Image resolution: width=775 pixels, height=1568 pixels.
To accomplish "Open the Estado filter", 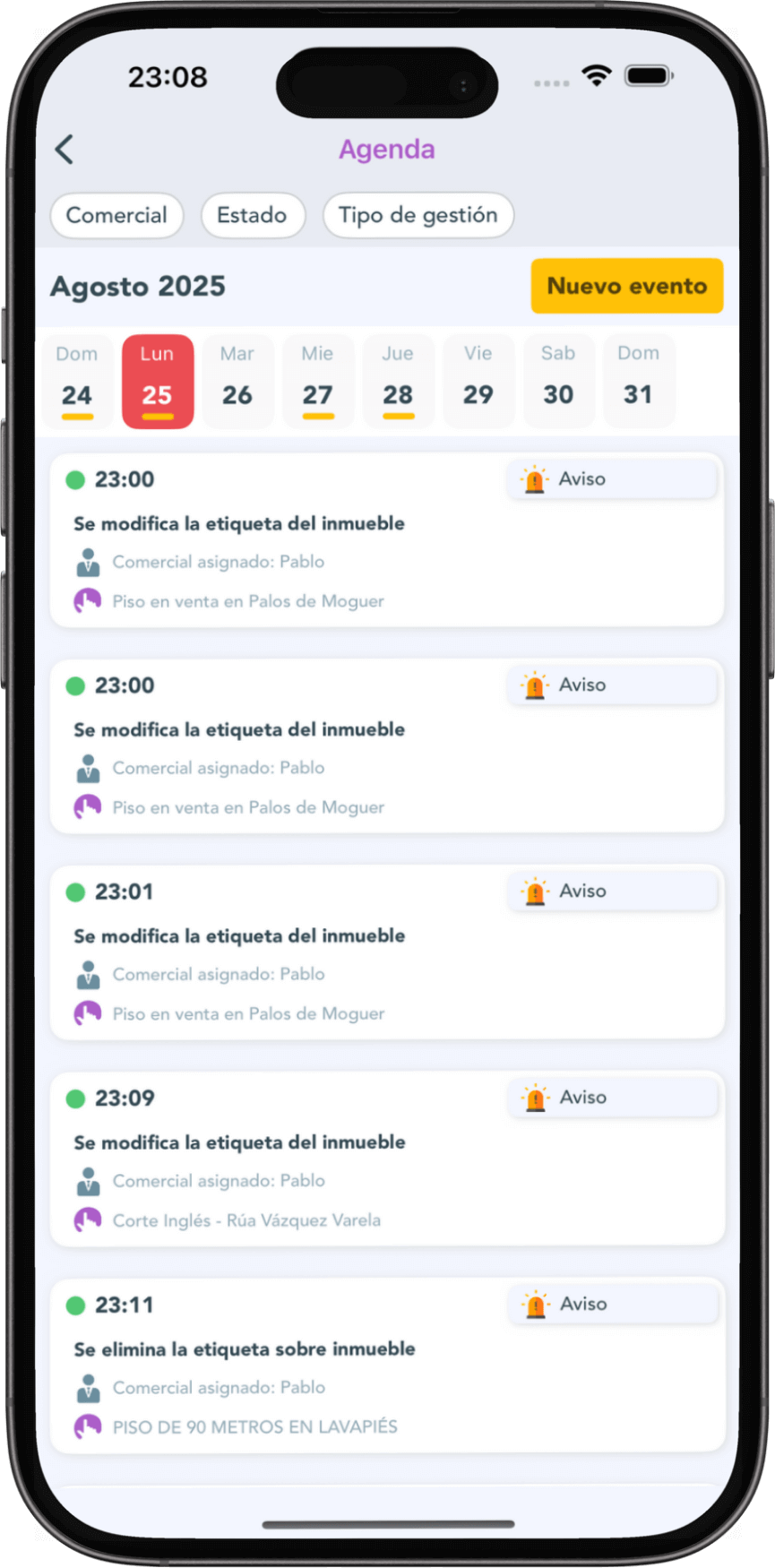I will pos(253,215).
